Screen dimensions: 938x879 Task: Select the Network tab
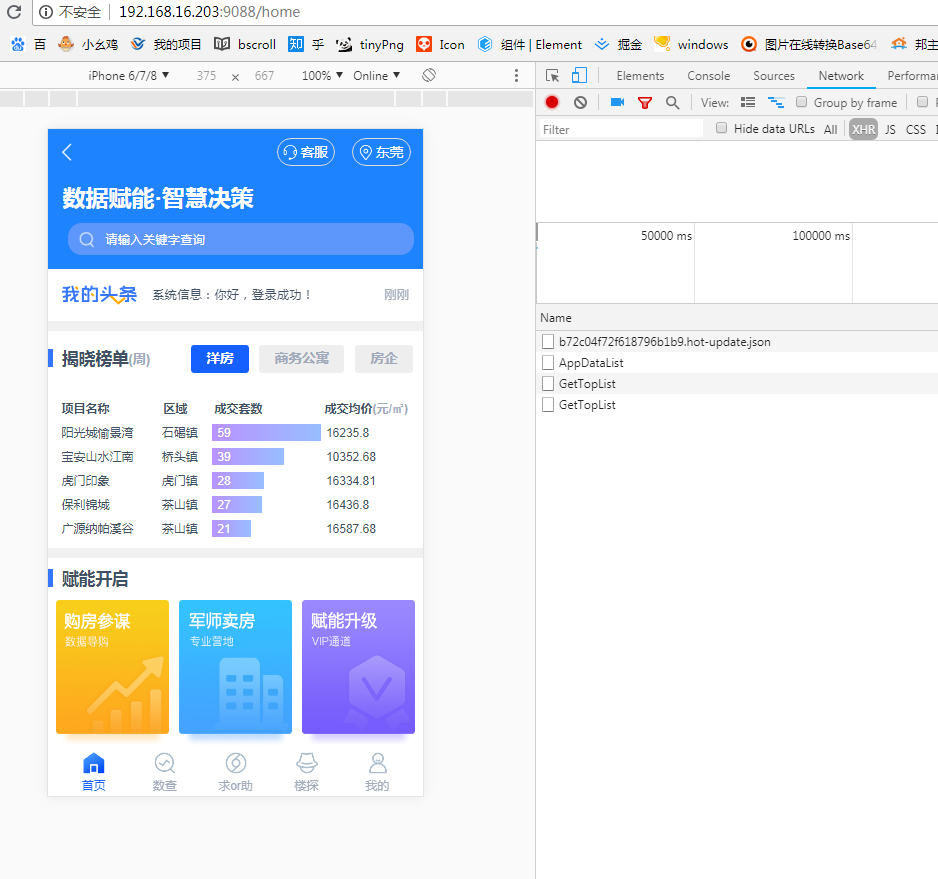(841, 75)
